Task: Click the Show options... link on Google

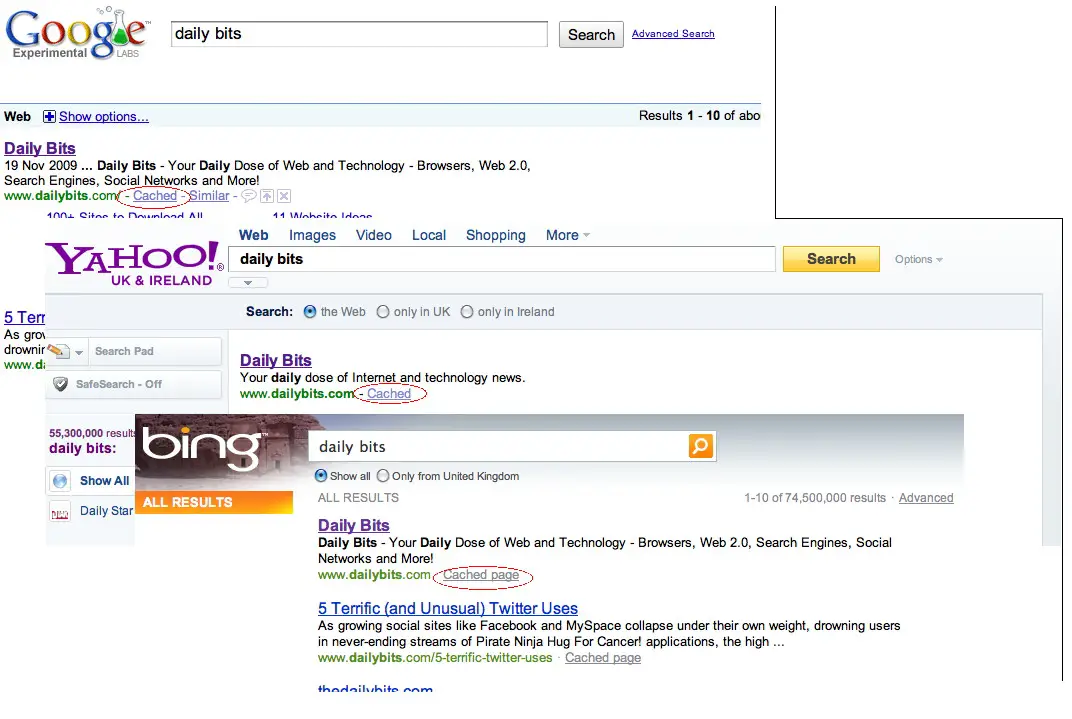Action: [x=104, y=117]
